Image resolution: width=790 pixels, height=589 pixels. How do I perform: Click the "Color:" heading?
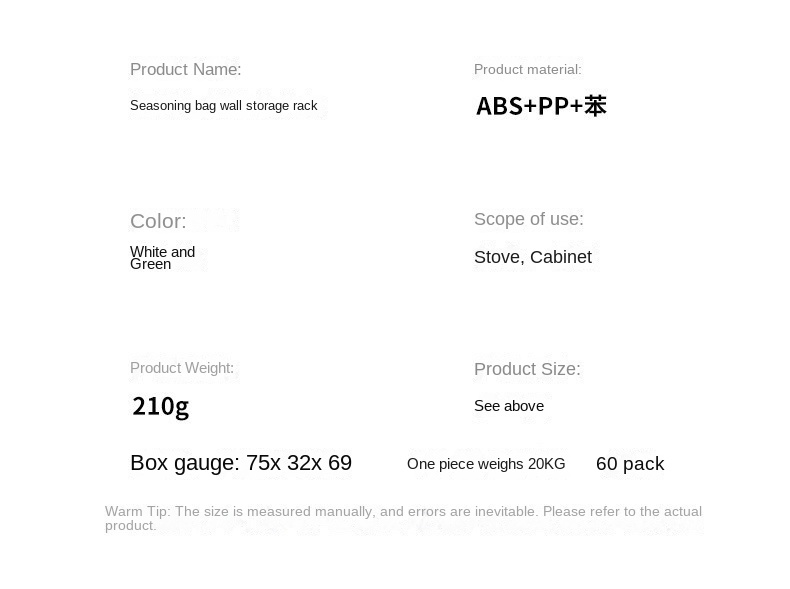pos(158,221)
